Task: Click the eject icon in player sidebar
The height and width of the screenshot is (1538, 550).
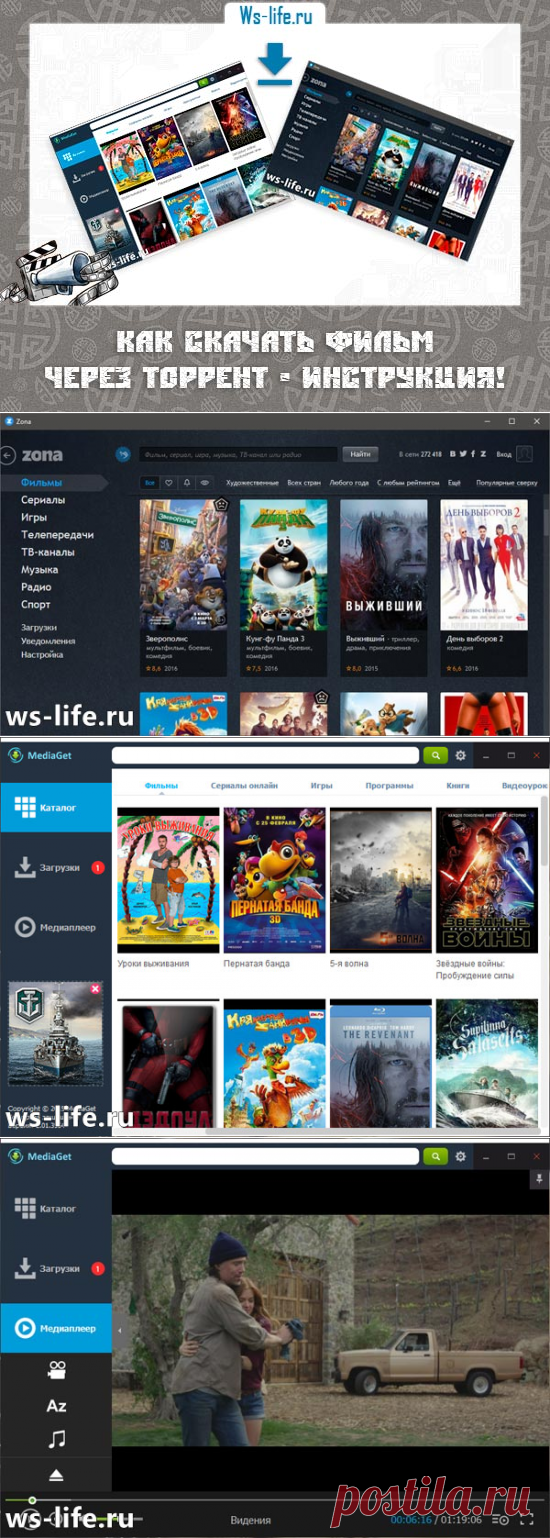Action: (56, 1474)
